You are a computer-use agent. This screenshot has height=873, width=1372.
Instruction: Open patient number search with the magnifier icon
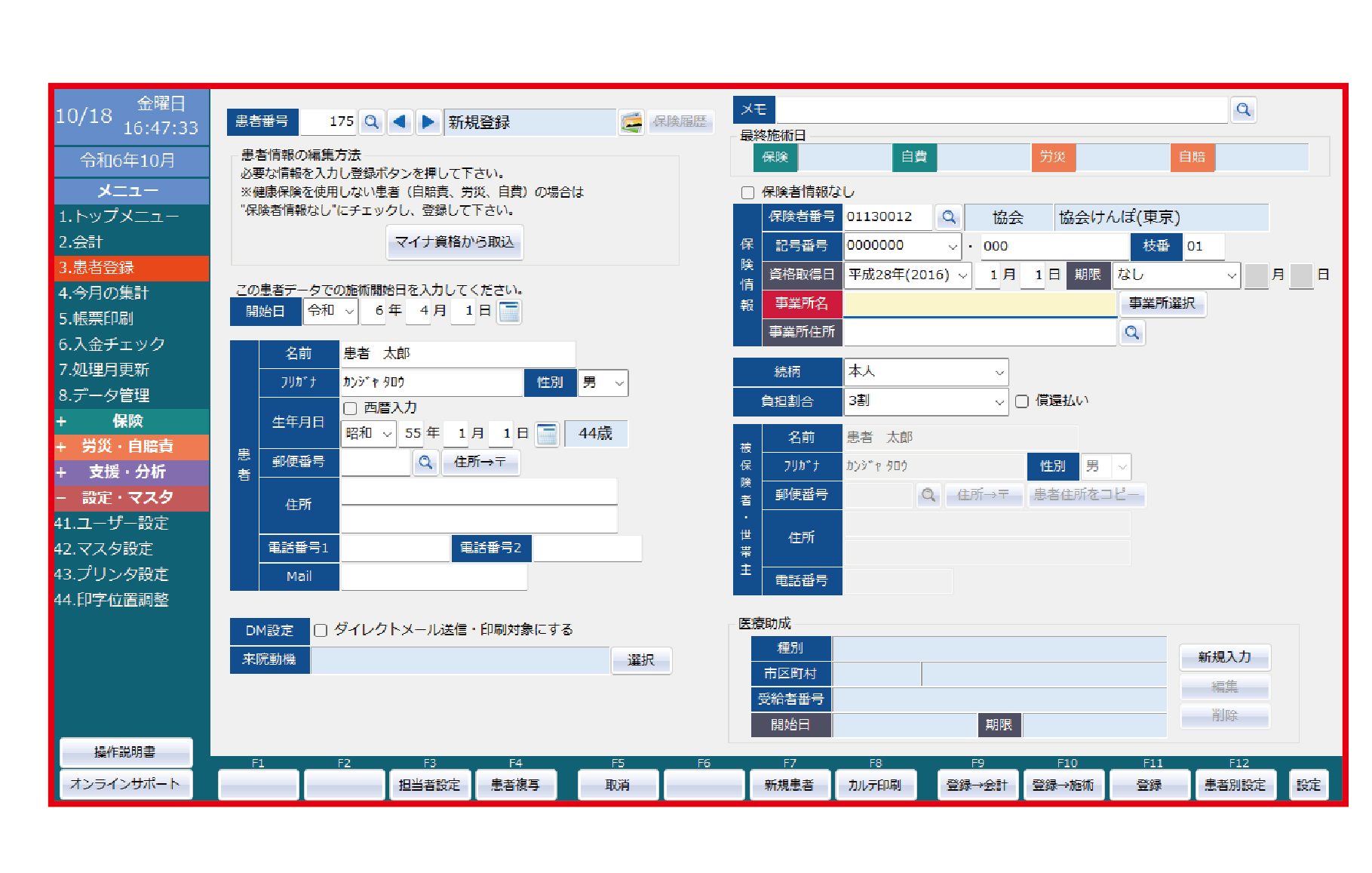(x=371, y=121)
